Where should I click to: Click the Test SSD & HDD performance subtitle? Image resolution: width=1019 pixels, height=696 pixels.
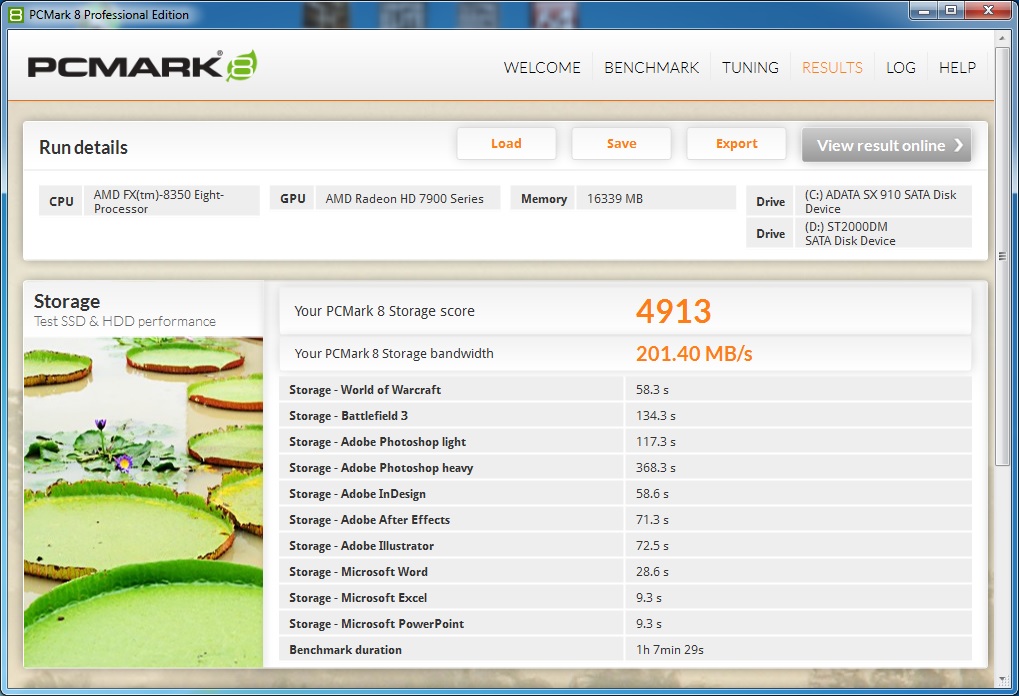(x=124, y=321)
